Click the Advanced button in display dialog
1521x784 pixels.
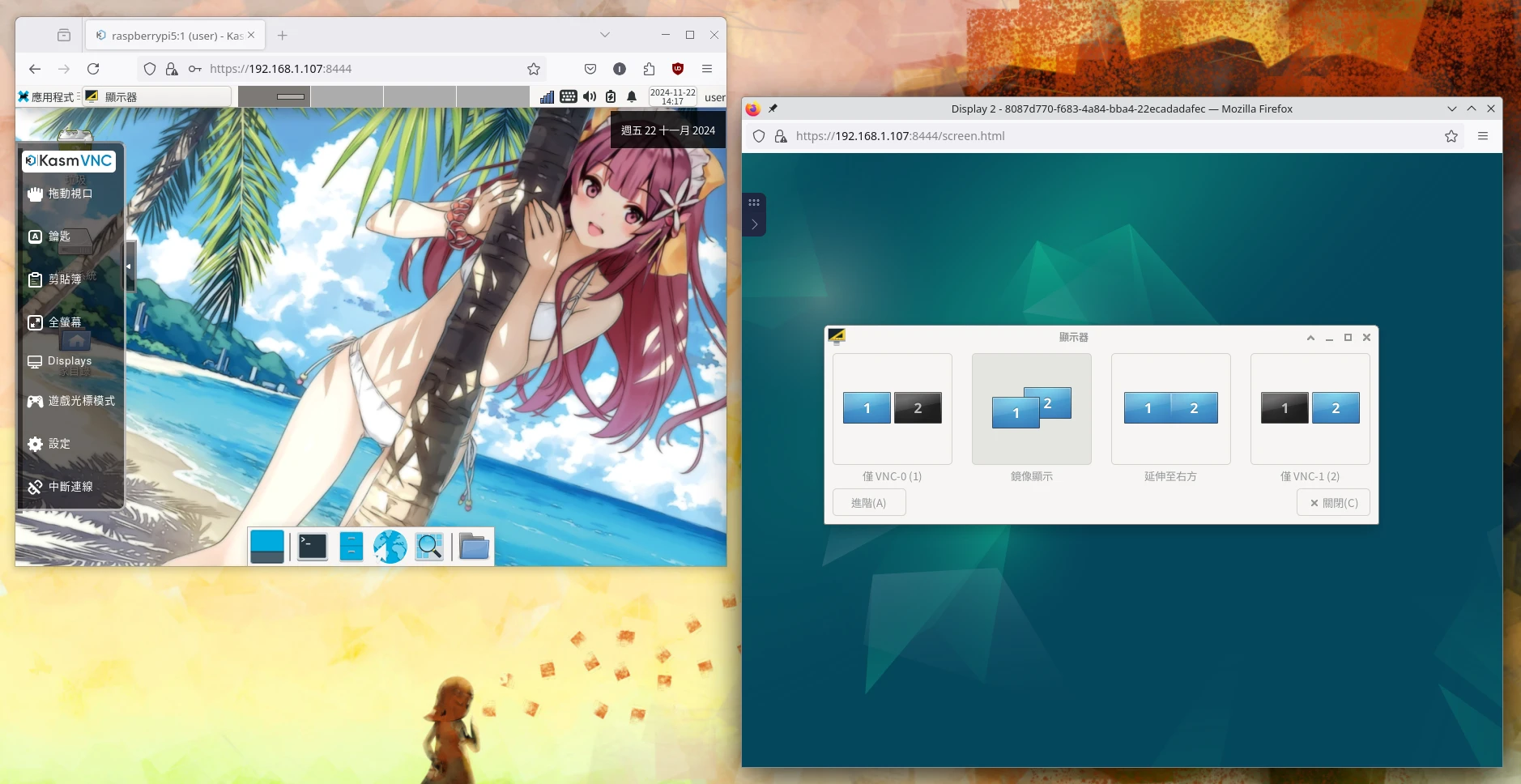click(868, 503)
